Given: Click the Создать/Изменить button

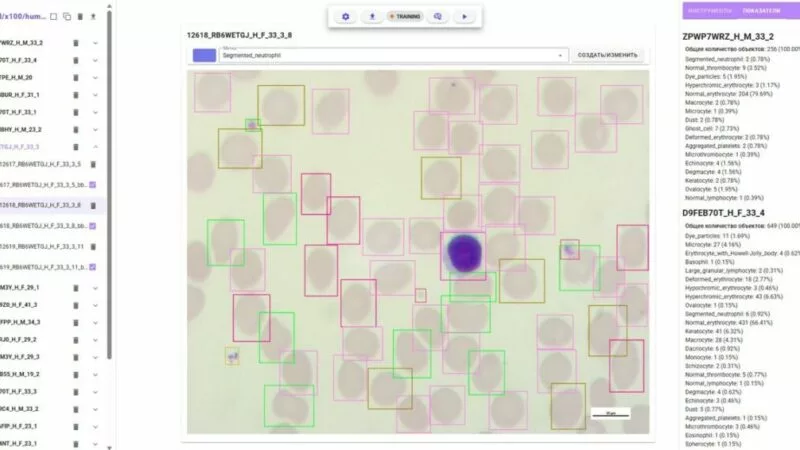Looking at the screenshot, I should [x=607, y=55].
